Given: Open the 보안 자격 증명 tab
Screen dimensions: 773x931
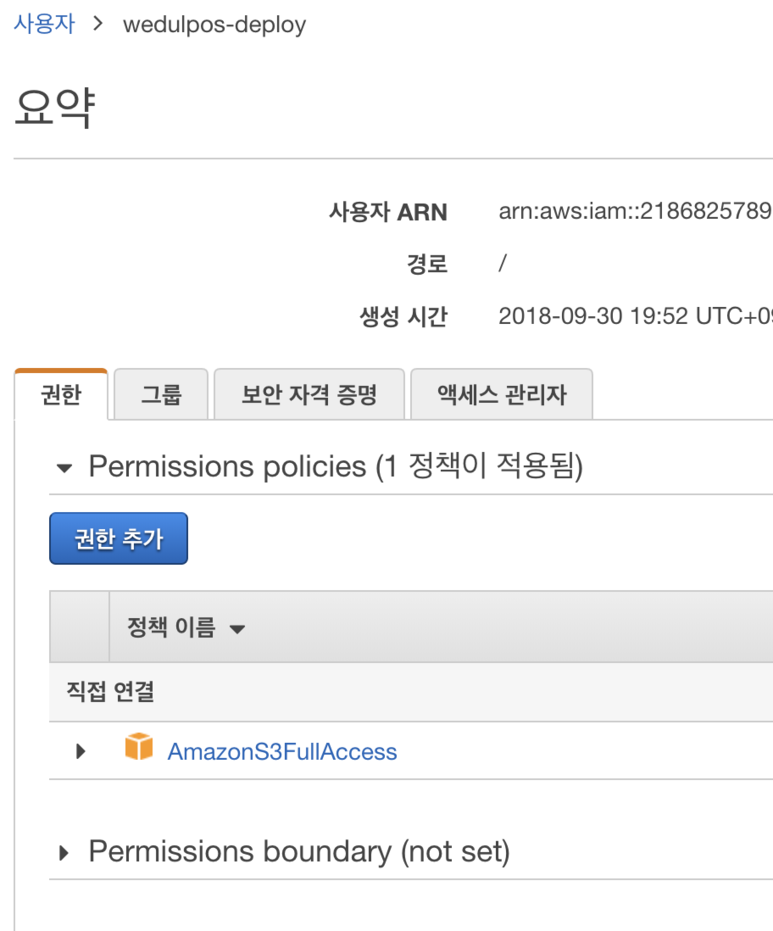Looking at the screenshot, I should click(x=309, y=394).
